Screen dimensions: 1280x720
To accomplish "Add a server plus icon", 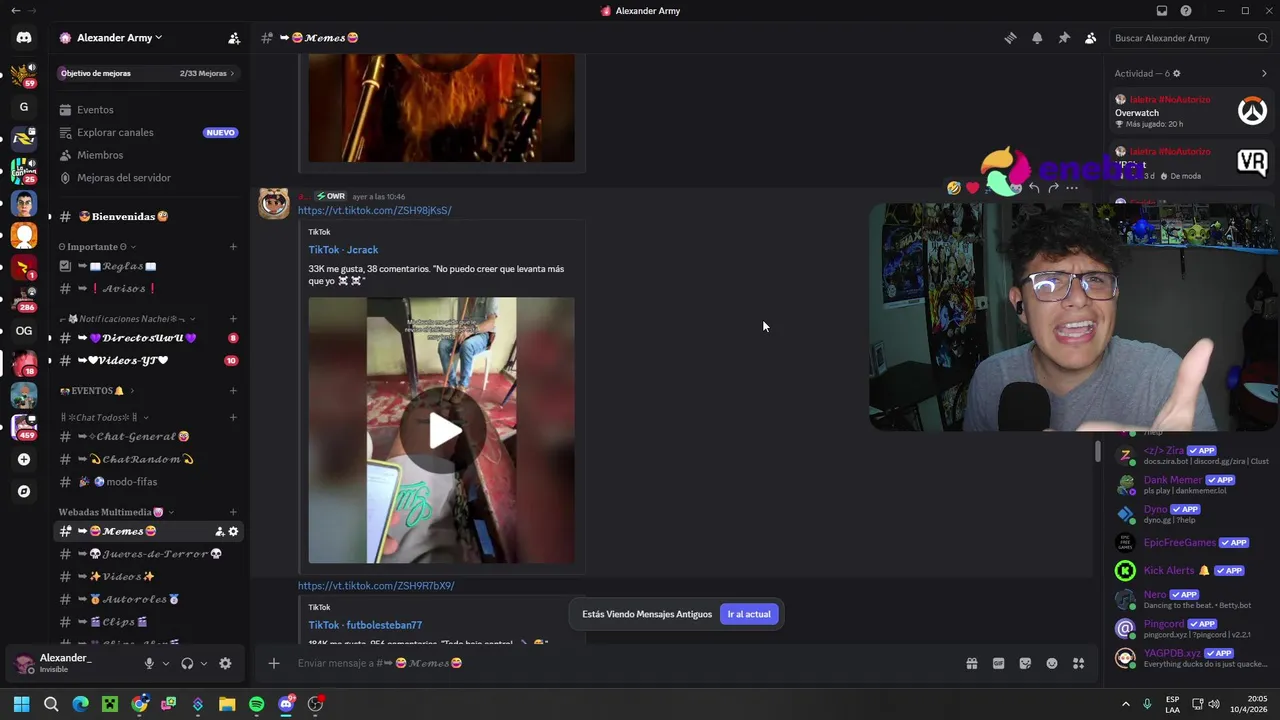I will click(x=24, y=459).
